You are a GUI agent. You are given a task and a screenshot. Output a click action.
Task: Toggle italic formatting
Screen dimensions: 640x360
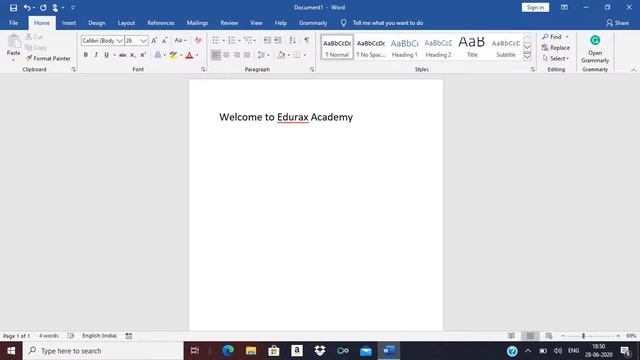point(96,55)
